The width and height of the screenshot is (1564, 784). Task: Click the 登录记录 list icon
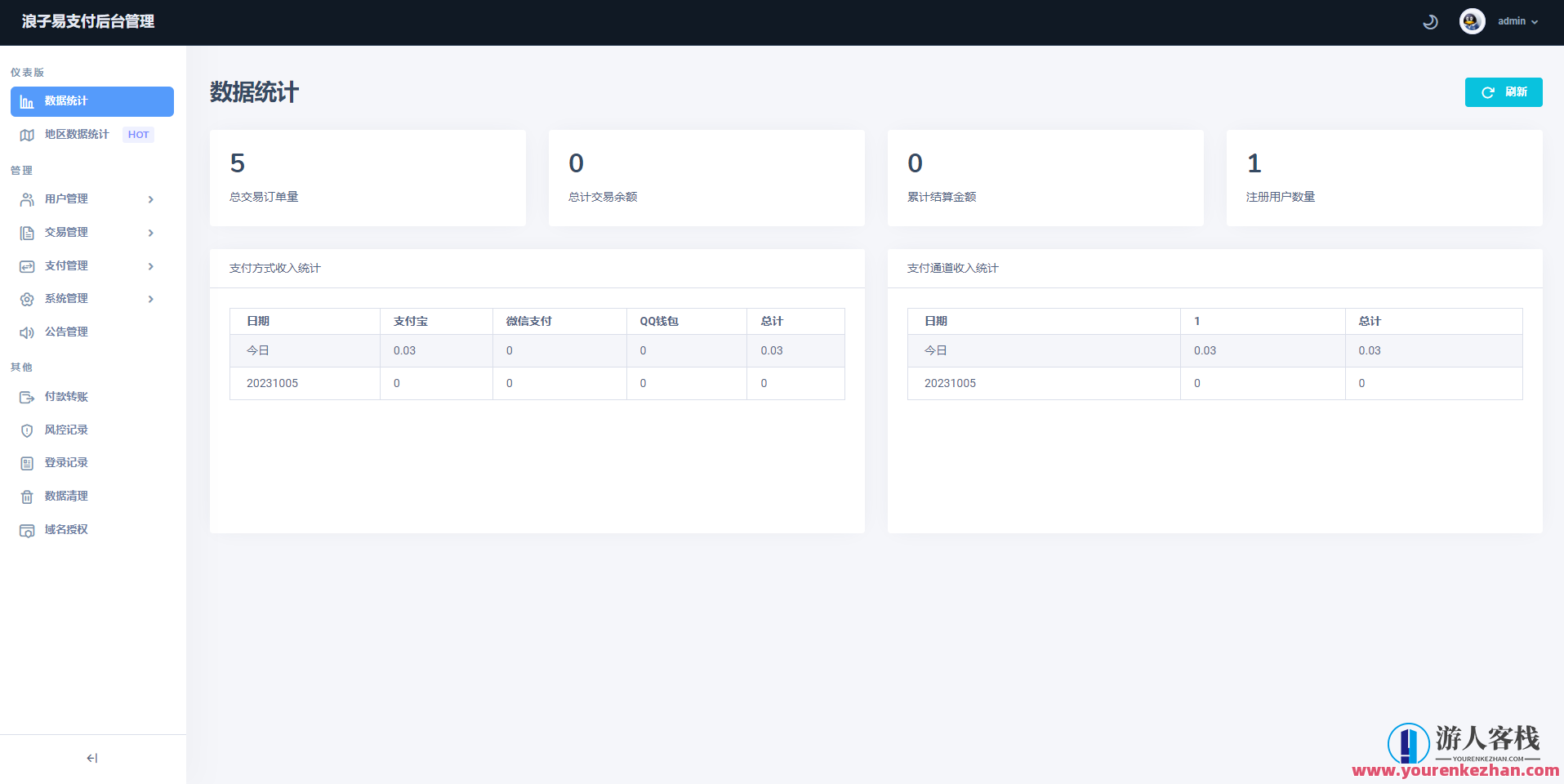point(27,463)
